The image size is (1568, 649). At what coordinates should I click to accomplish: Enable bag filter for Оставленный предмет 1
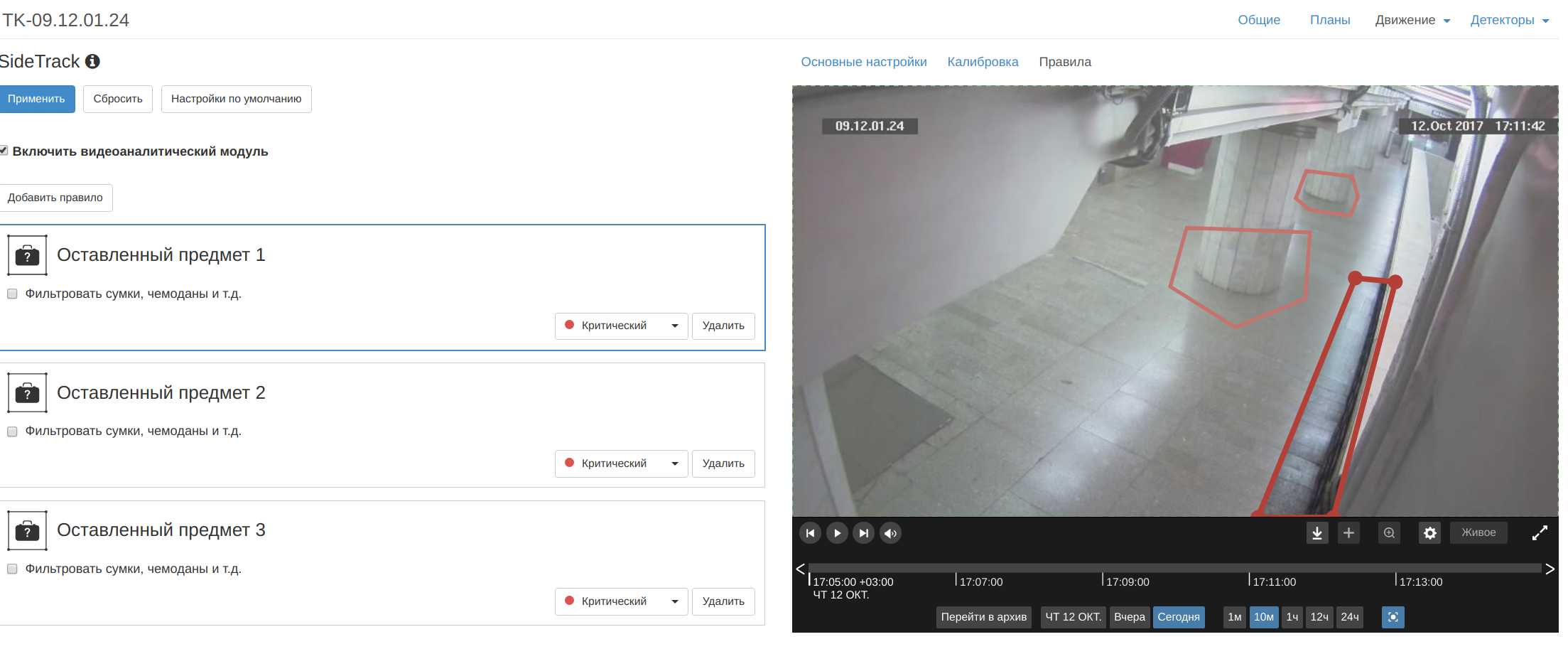tap(12, 294)
